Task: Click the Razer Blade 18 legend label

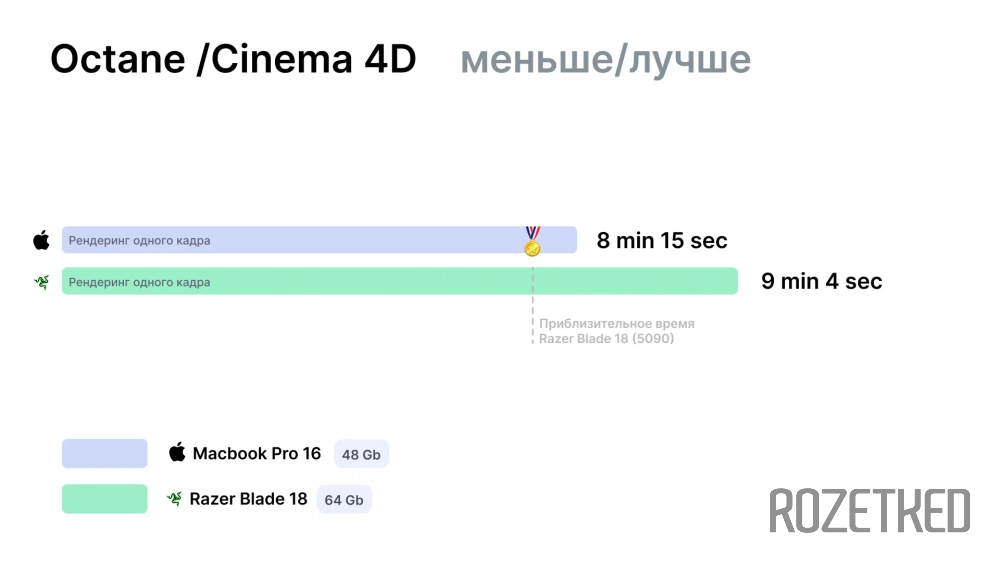Action: click(x=248, y=499)
